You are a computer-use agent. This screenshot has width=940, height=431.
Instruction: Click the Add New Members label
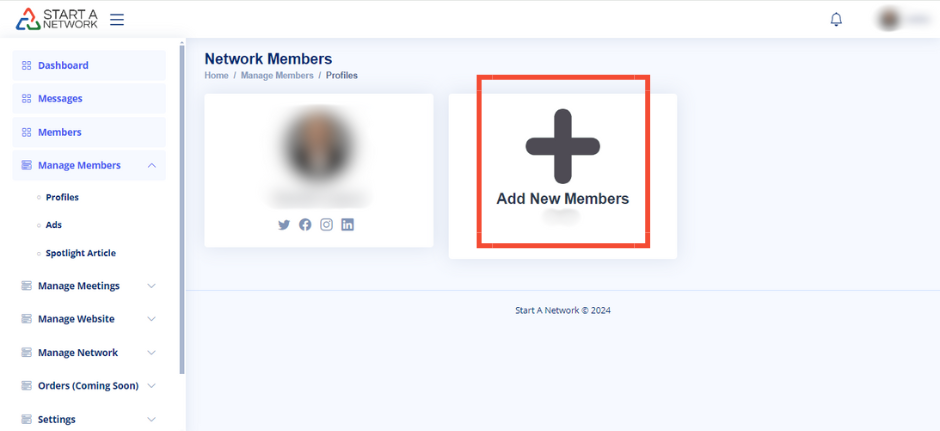(562, 199)
